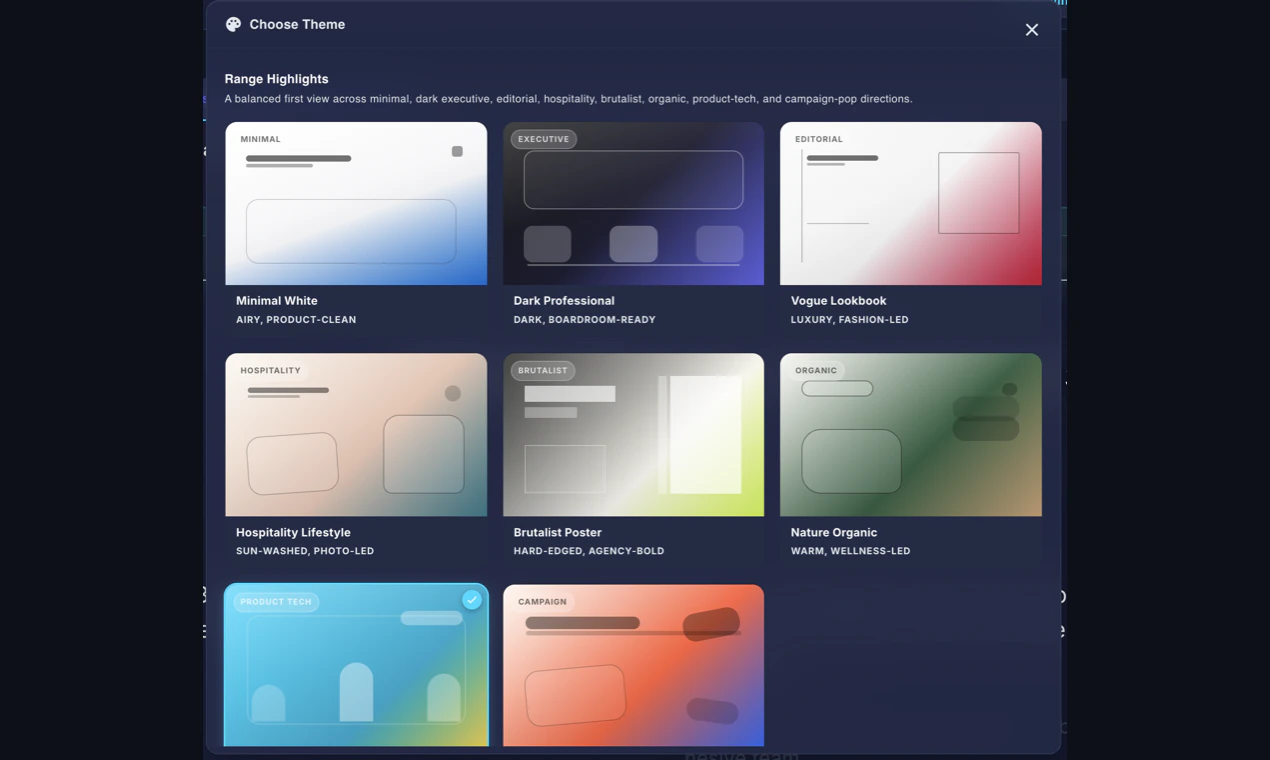The height and width of the screenshot is (760, 1270).
Task: Choose the Vogue Lookbook theme preview
Action: pyautogui.click(x=911, y=204)
